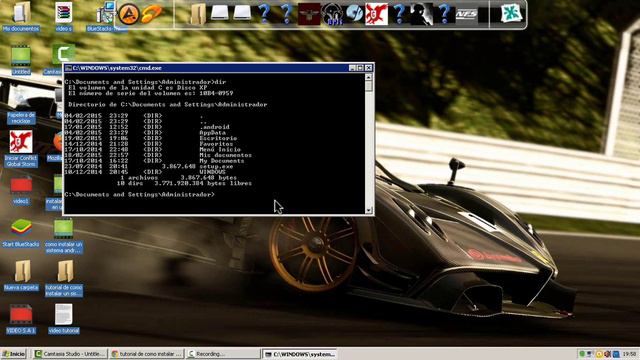
Task: Click '.android' directory listing entry
Action: (215, 127)
